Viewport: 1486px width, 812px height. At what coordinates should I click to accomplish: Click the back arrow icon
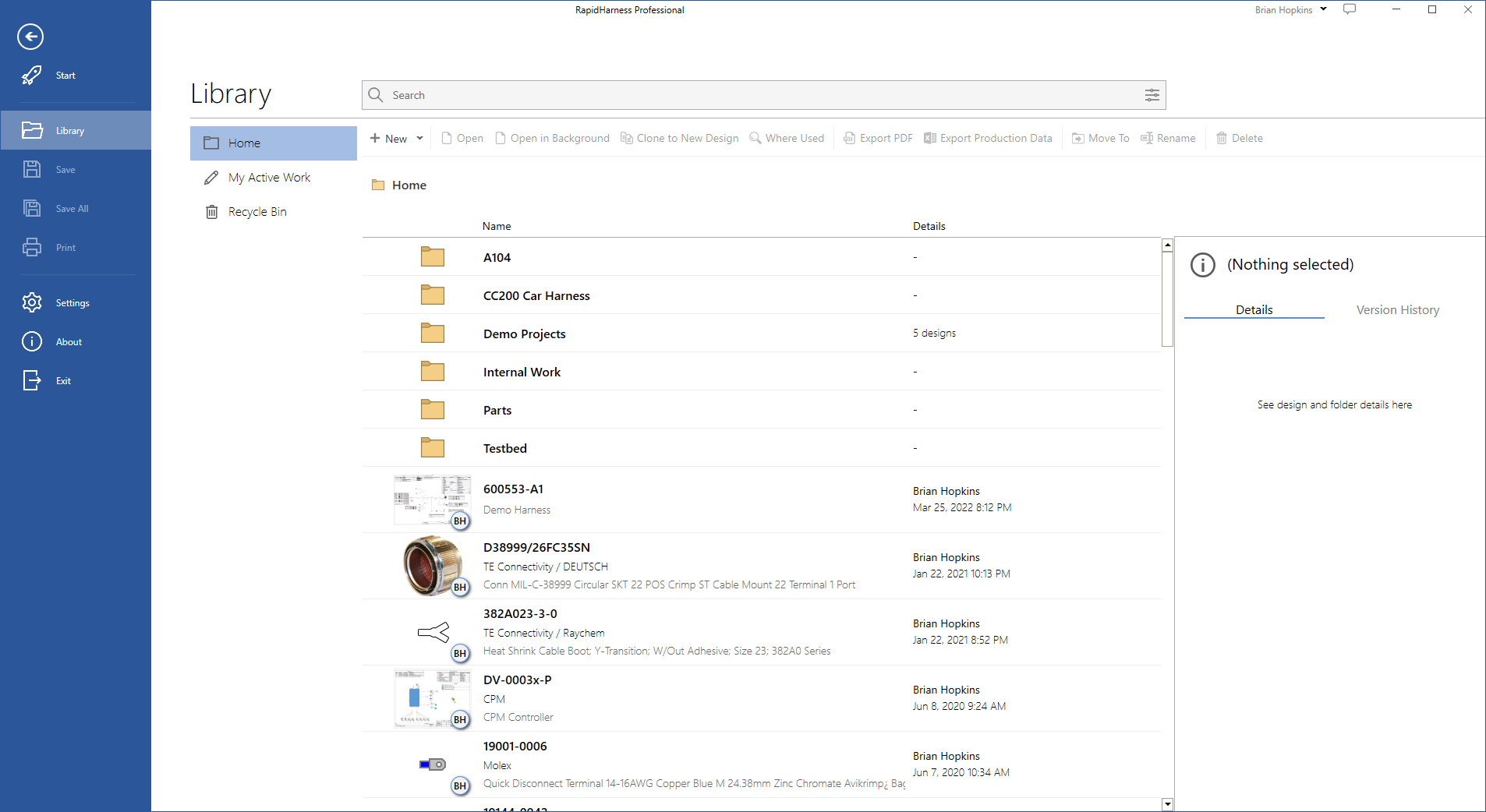click(x=30, y=37)
